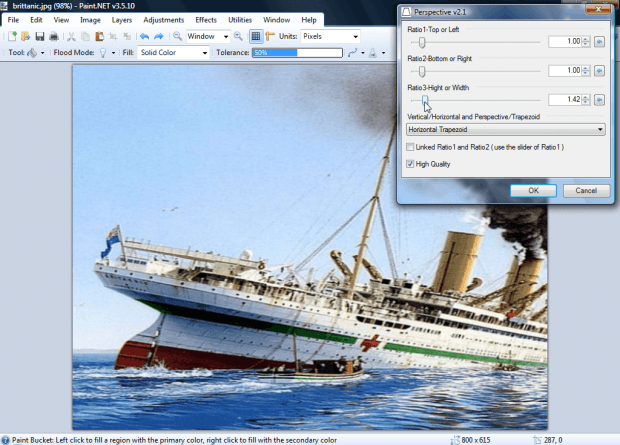Click Cancel in Perspective dialog
Screen dimensions: 620x445
click(586, 190)
